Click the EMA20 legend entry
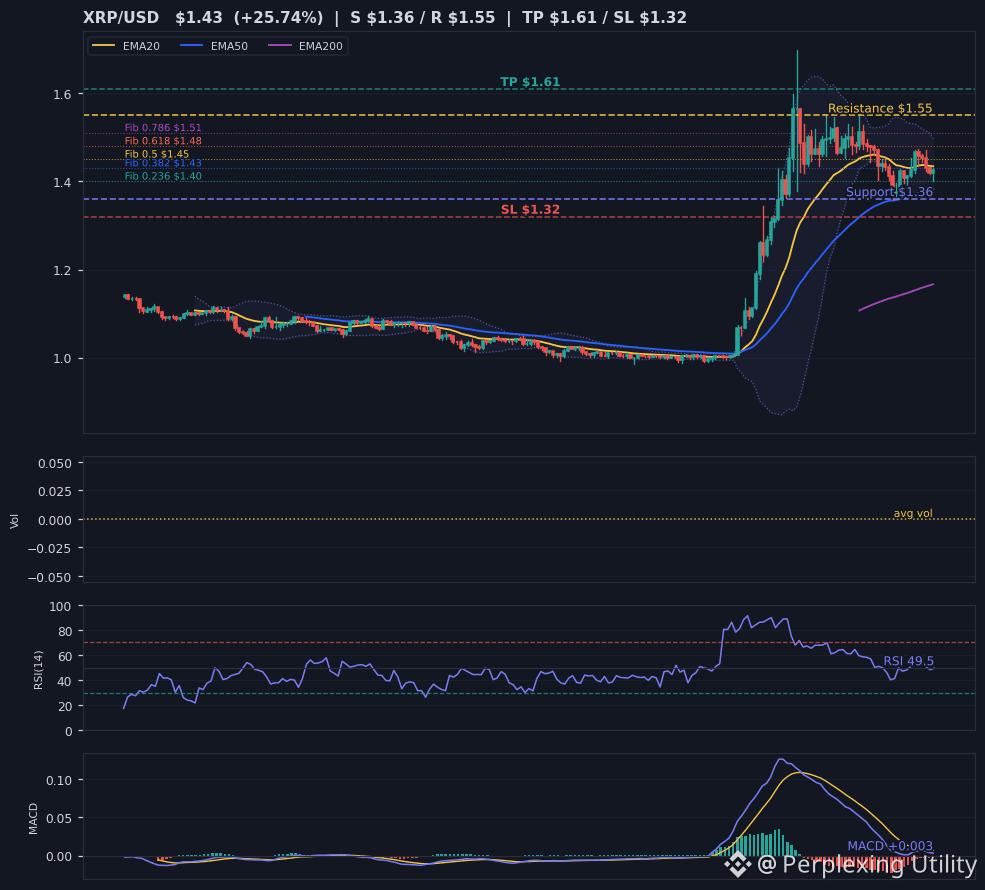 coord(126,46)
